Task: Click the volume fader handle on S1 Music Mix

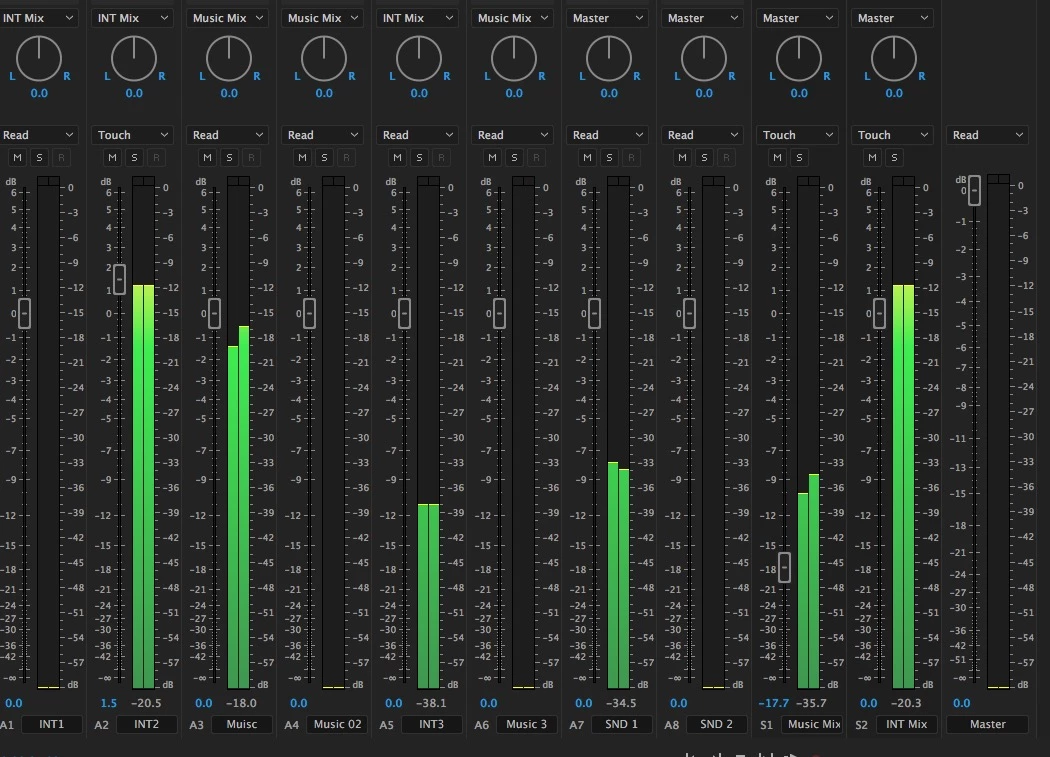Action: 784,567
